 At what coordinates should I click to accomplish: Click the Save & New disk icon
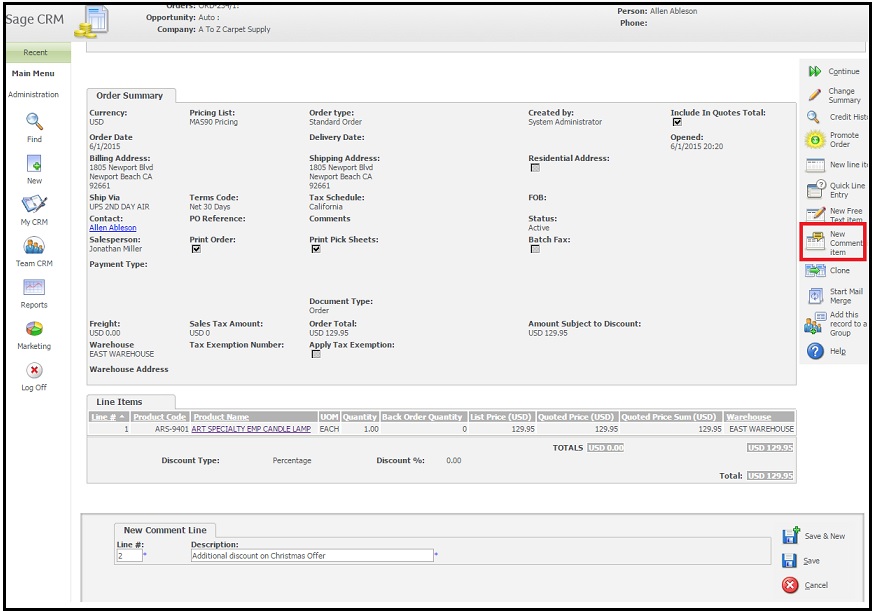(x=791, y=535)
